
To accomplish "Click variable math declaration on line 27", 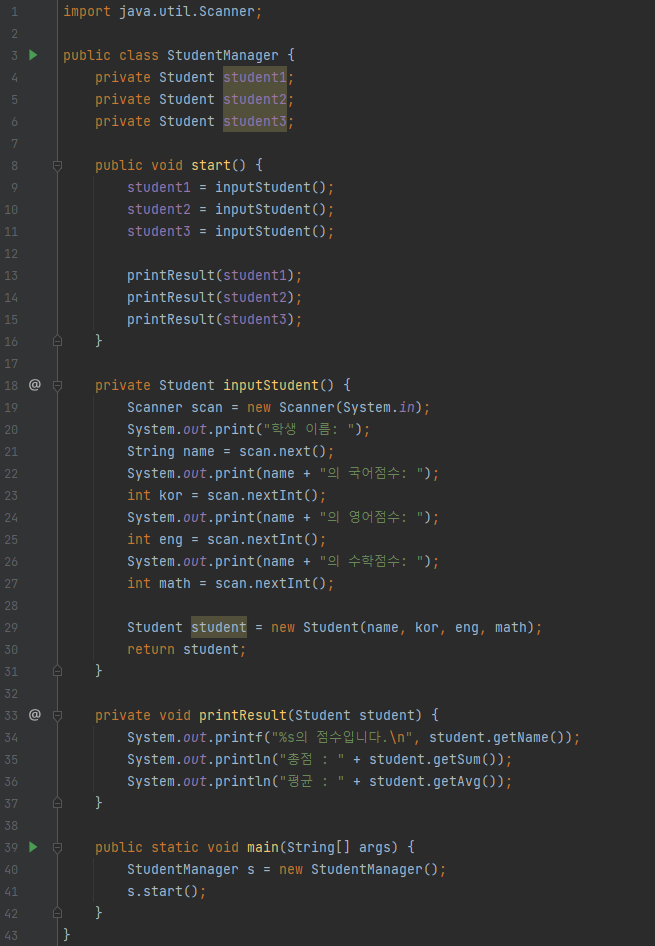I will point(175,583).
